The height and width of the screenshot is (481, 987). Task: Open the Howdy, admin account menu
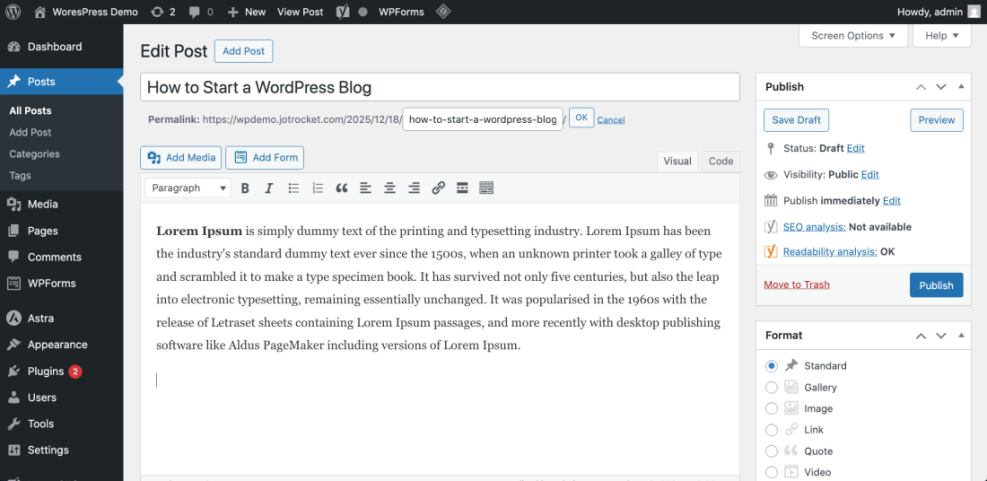click(x=938, y=12)
